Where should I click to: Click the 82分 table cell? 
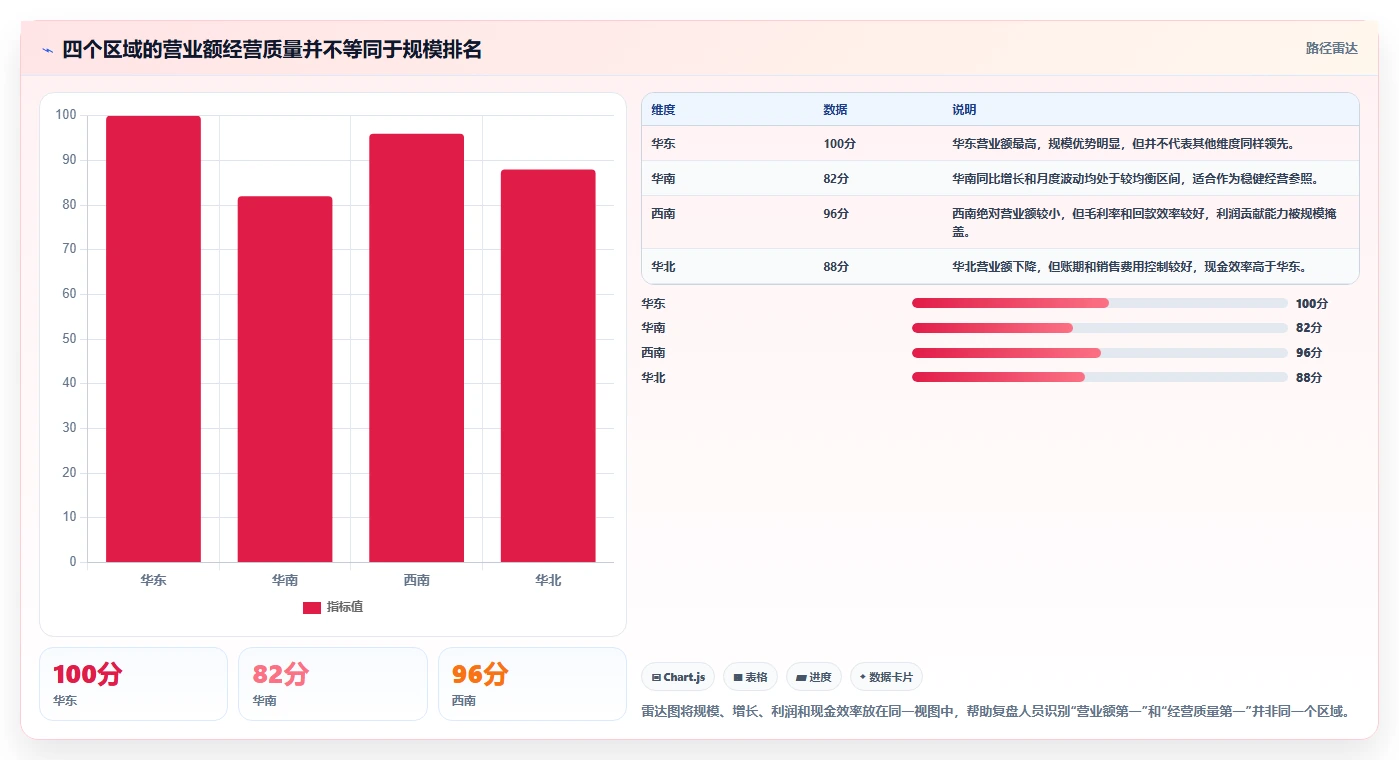pyautogui.click(x=836, y=179)
